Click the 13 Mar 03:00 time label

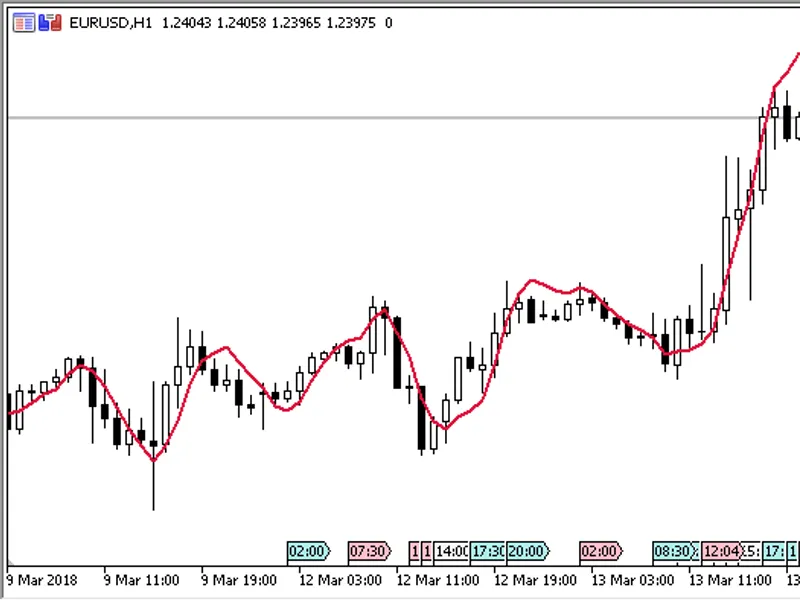633,580
